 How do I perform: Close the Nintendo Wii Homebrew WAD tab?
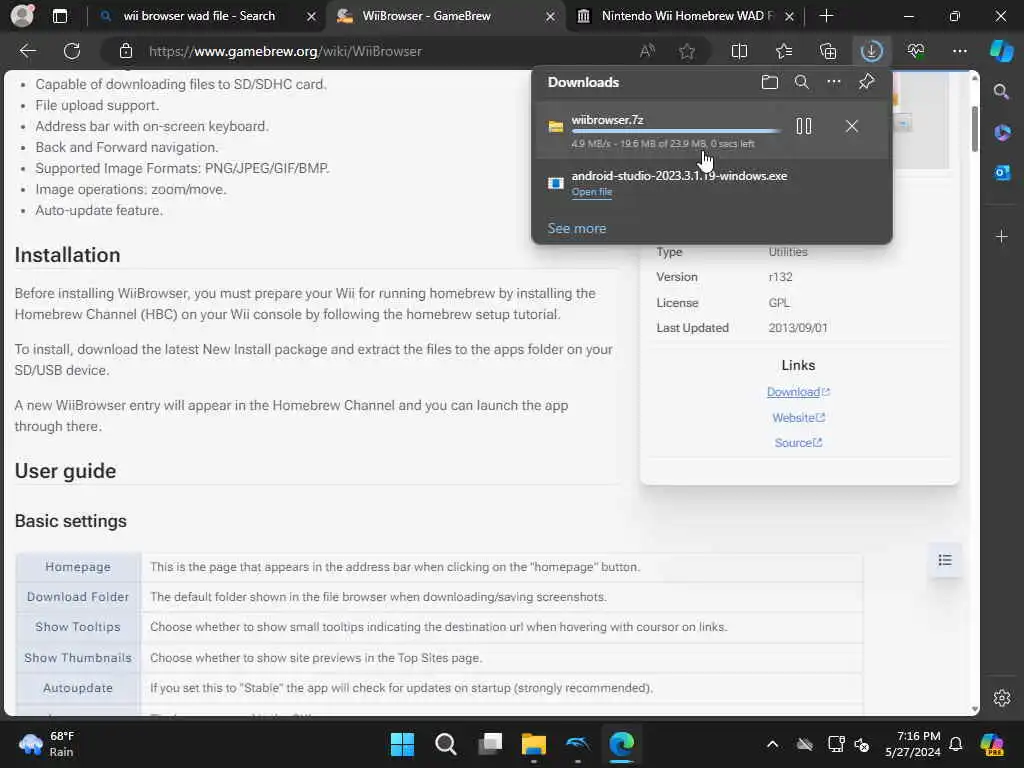[x=789, y=16]
